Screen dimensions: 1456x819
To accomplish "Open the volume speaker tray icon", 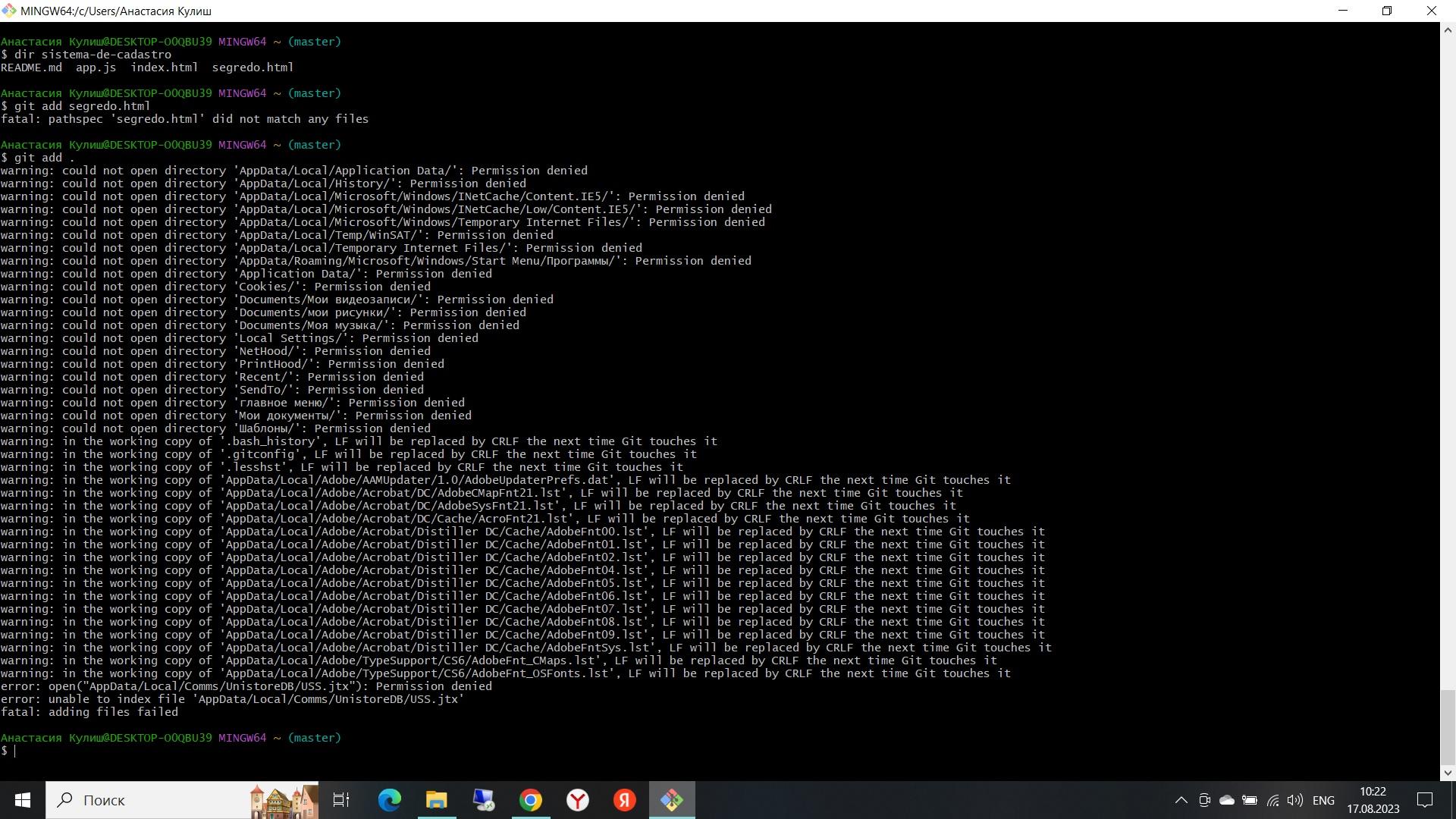I will 1295,800.
